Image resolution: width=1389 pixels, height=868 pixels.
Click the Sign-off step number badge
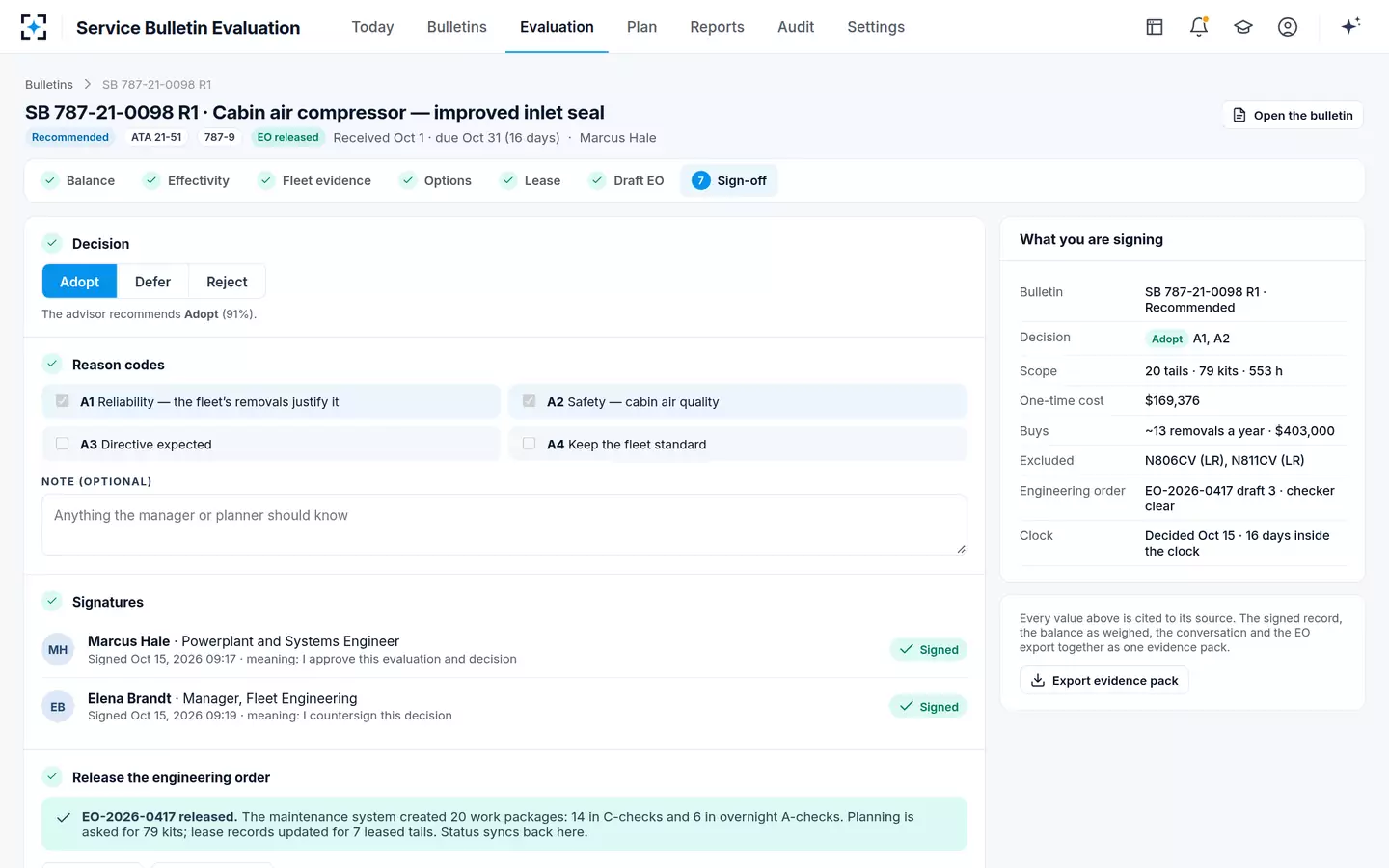tap(701, 180)
